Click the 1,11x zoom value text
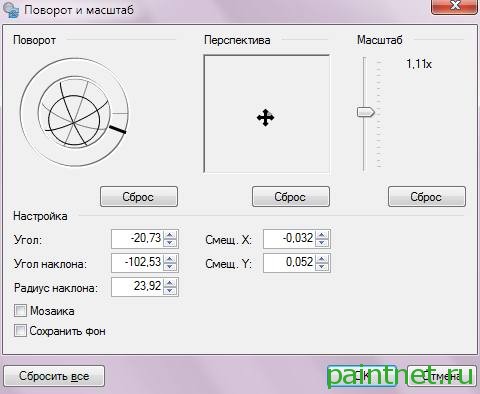This screenshot has height=394, width=480. click(x=419, y=64)
